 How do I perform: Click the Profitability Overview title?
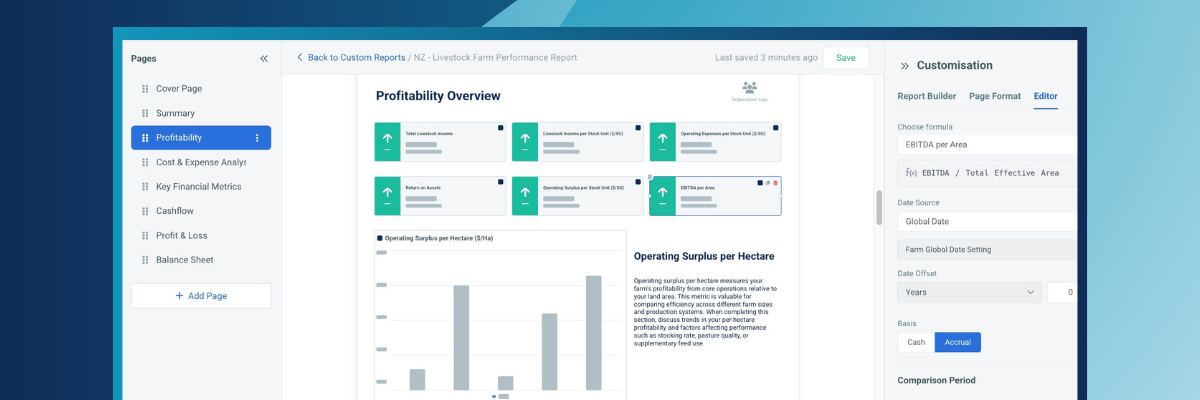point(438,96)
